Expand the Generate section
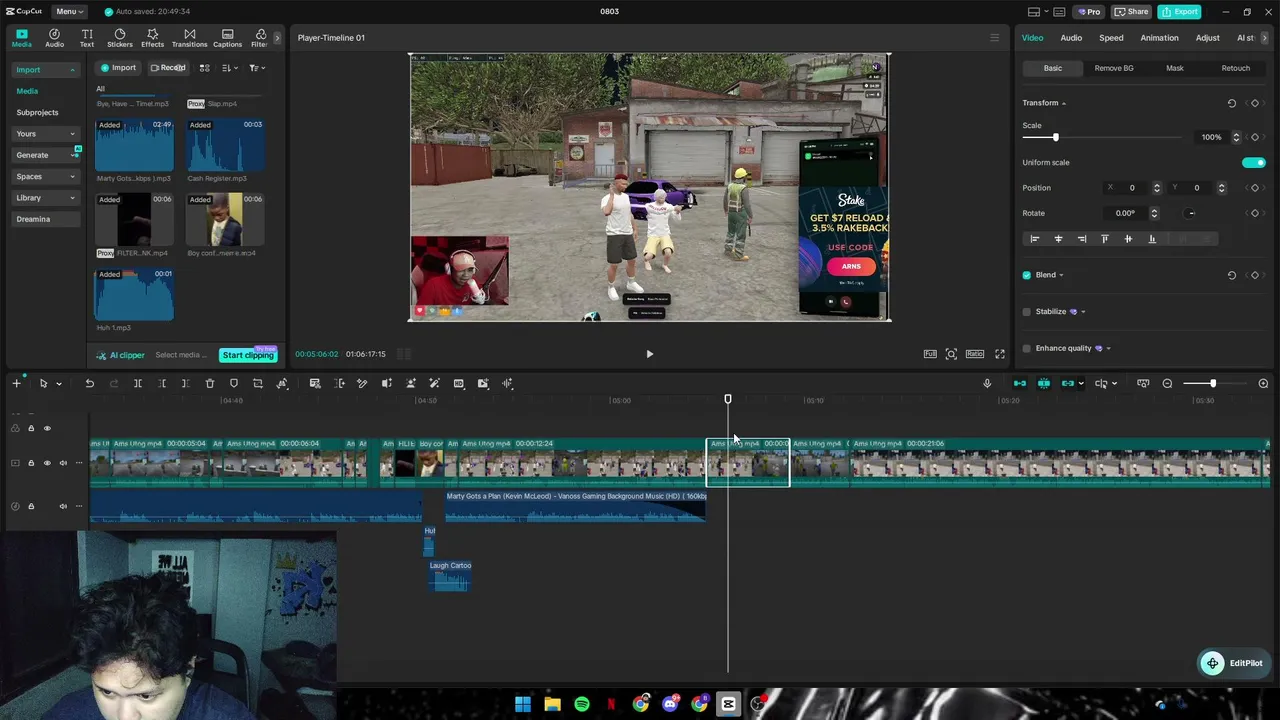Viewport: 1280px width, 720px height. (x=45, y=155)
